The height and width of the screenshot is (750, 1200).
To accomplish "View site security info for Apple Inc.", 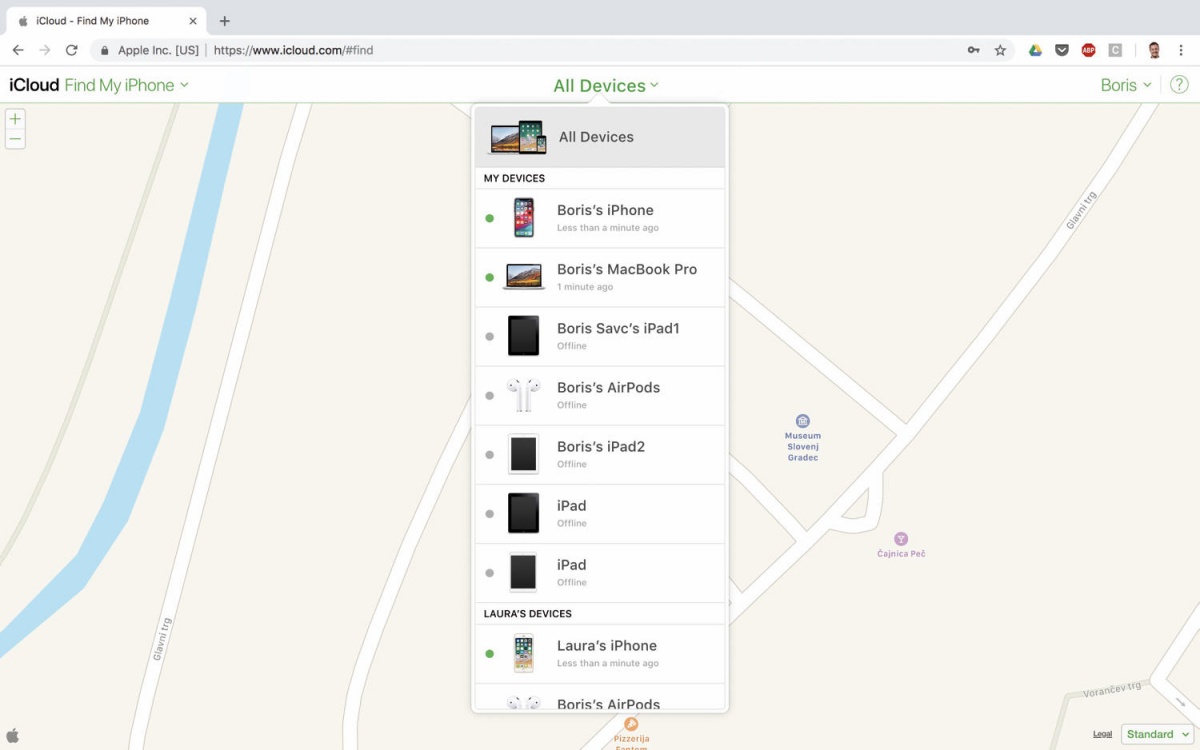I will tap(150, 50).
